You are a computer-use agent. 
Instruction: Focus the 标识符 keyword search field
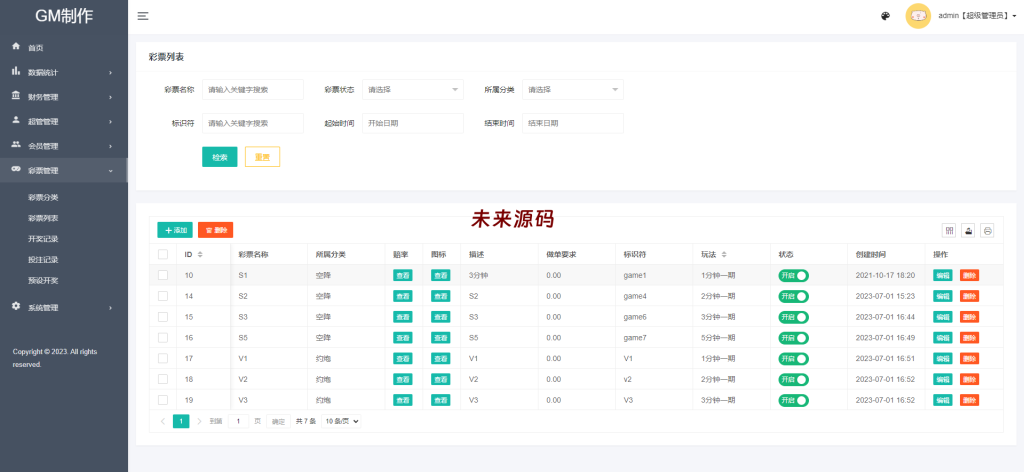(253, 123)
